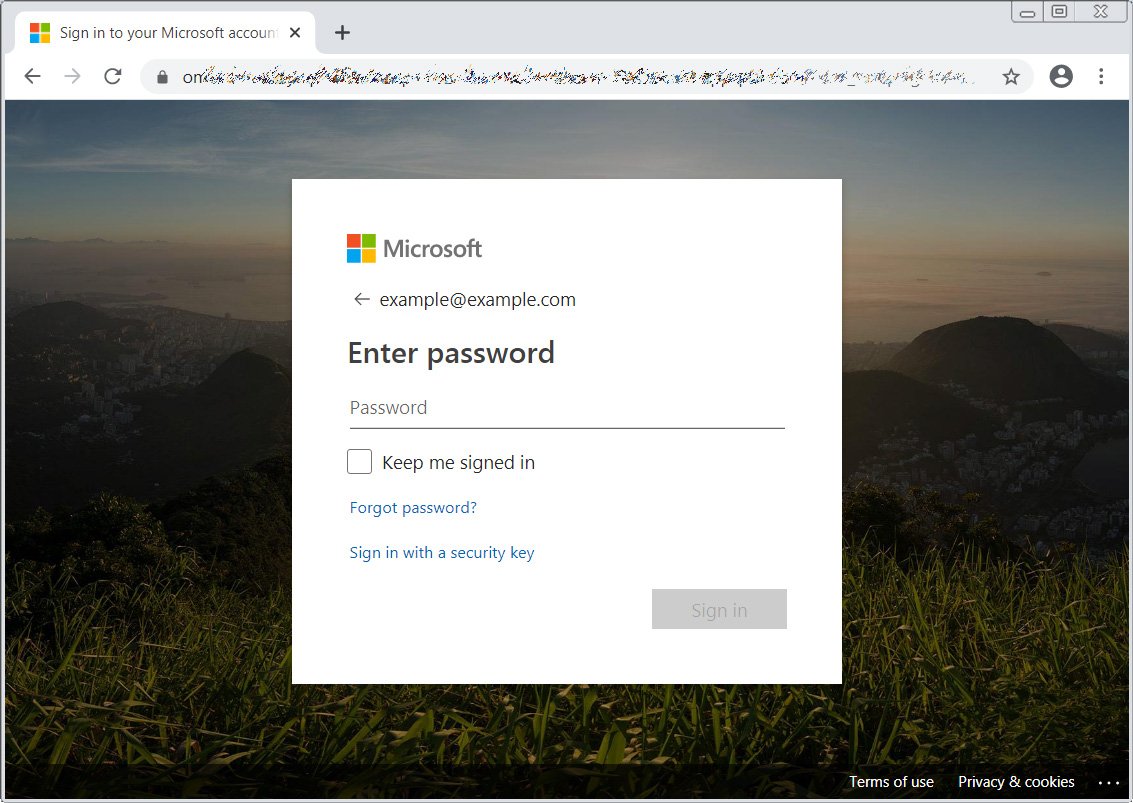1133x803 pixels.
Task: Go back to the email entry step
Action: point(361,300)
